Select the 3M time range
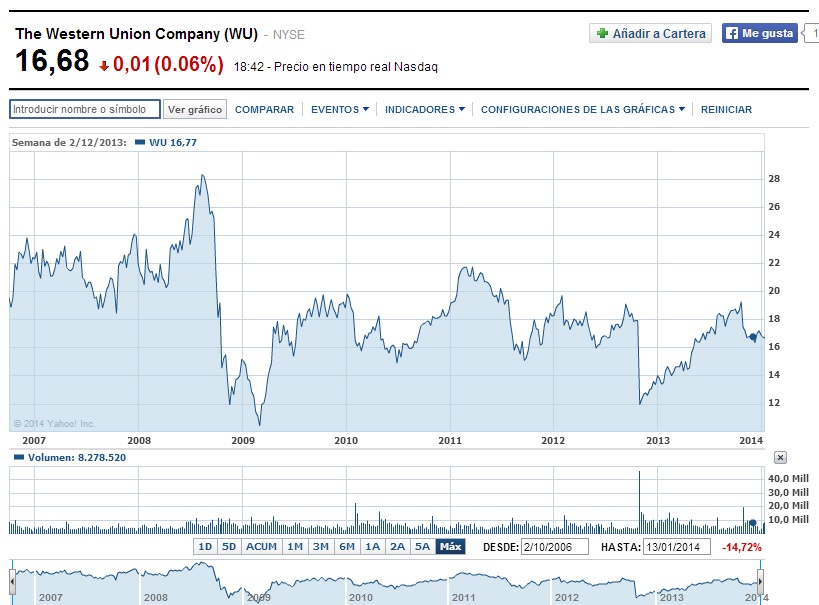The width and height of the screenshot is (819, 605). pos(321,547)
